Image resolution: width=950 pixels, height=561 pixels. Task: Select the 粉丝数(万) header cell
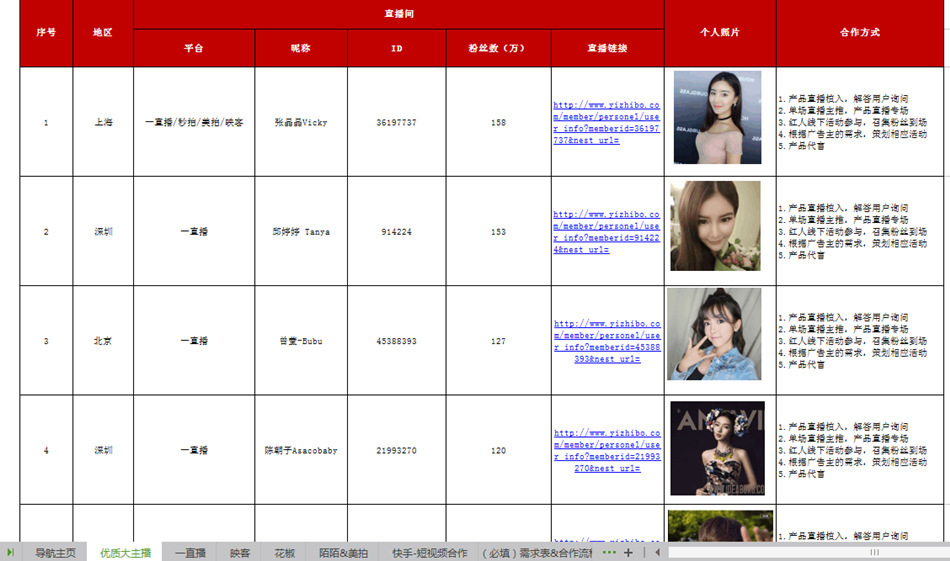(498, 48)
